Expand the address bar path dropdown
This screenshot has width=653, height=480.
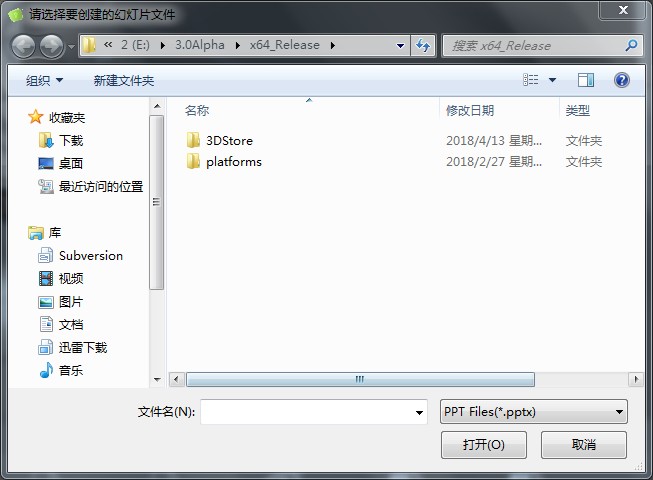pyautogui.click(x=400, y=45)
